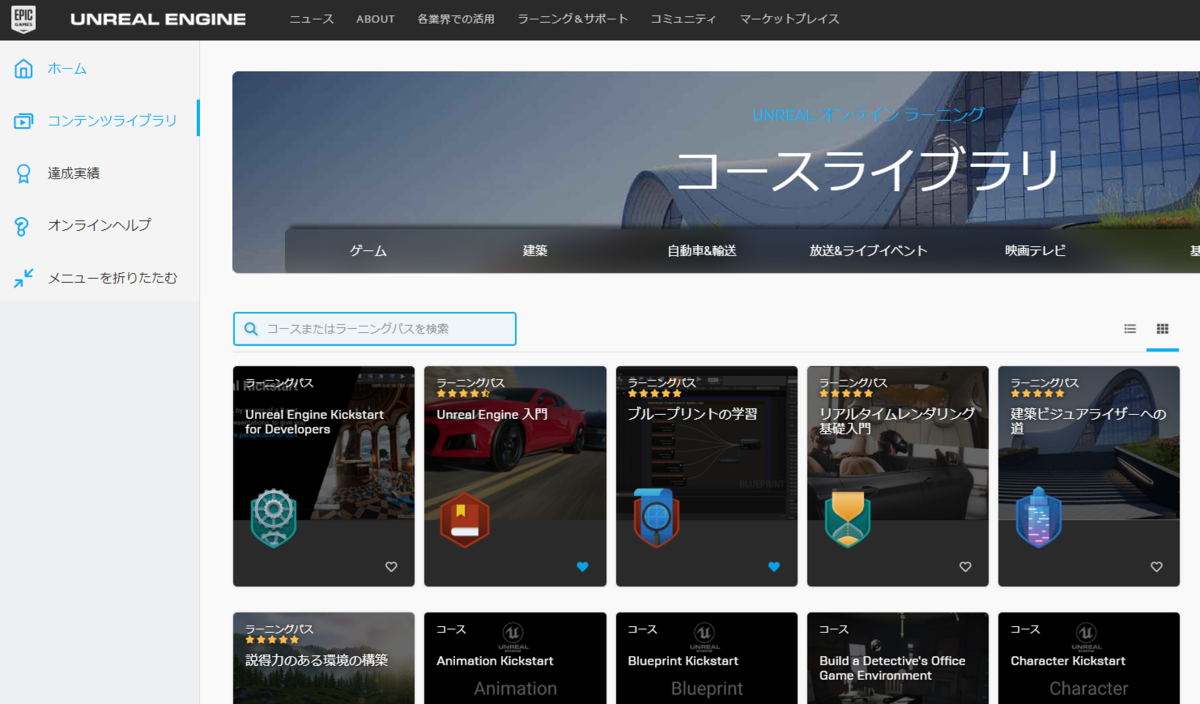Click the Epic Games logo
The image size is (1200, 704).
tap(23, 19)
